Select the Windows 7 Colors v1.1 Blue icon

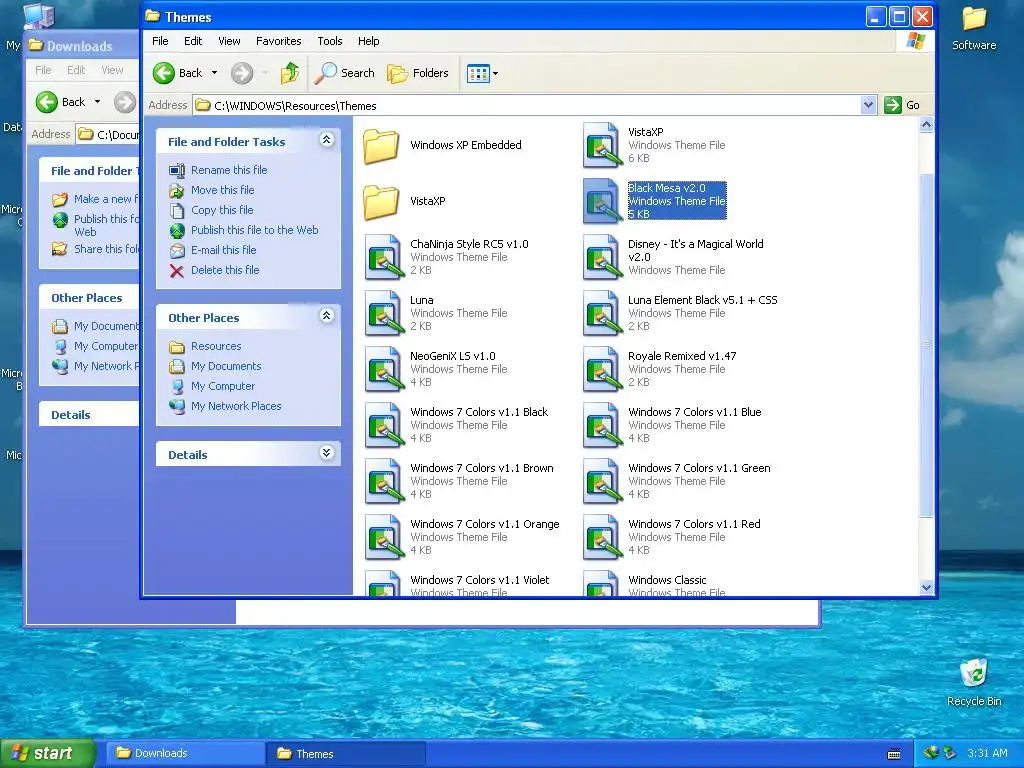coord(601,426)
